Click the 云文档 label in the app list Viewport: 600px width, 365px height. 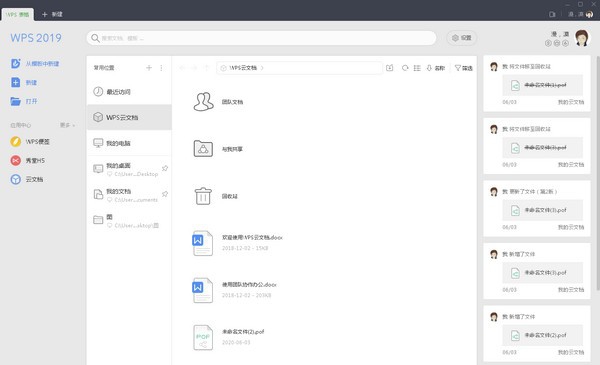[34, 179]
